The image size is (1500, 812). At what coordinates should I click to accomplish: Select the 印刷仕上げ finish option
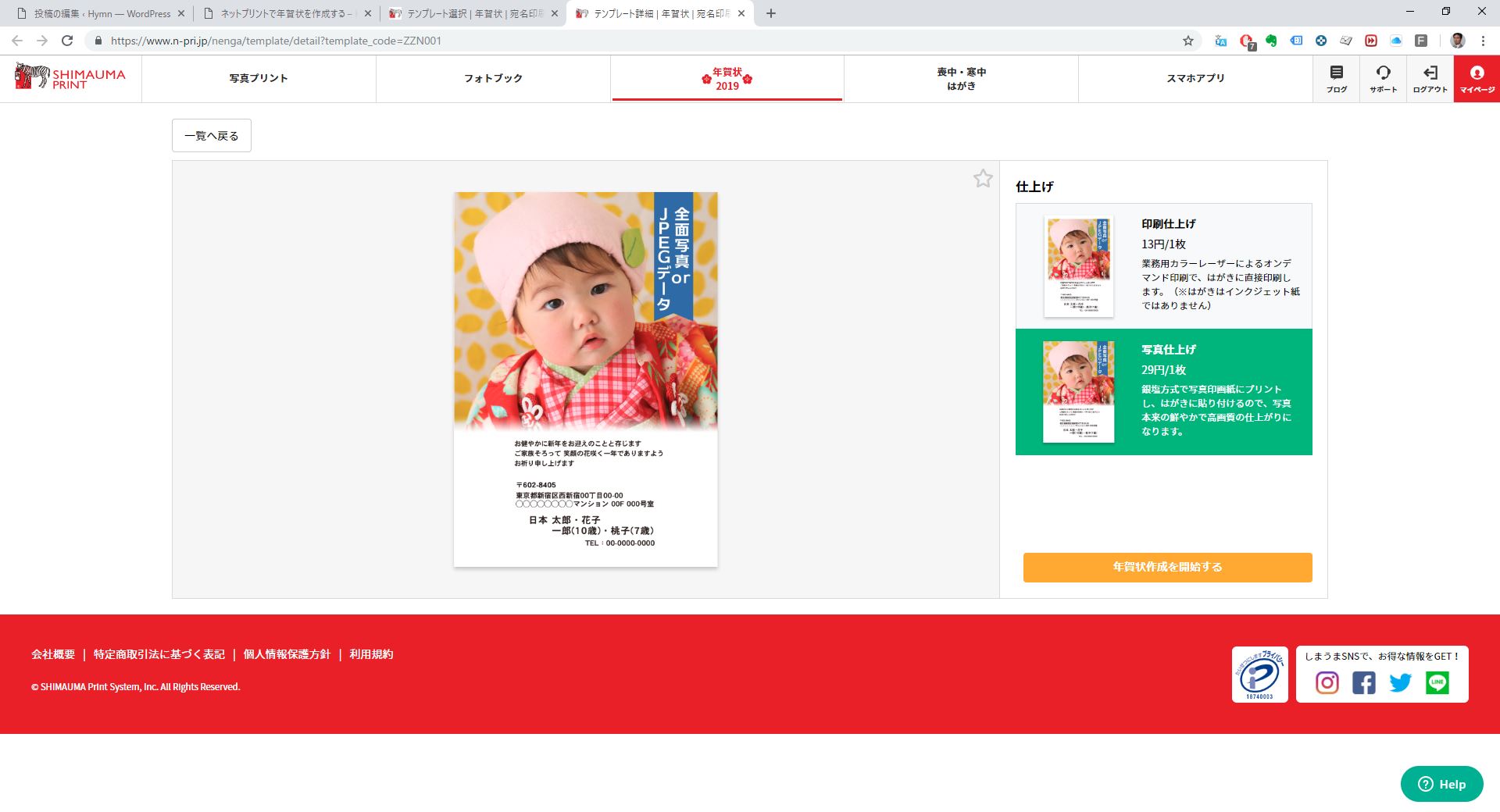click(1163, 266)
